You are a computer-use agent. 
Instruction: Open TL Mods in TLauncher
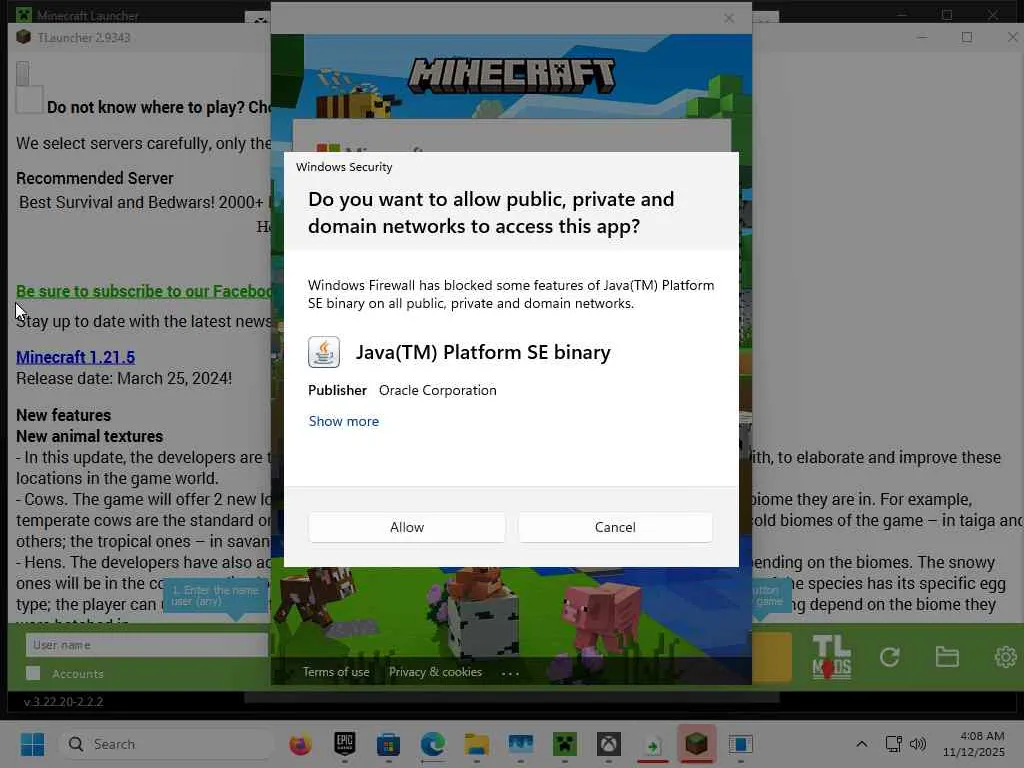point(831,657)
